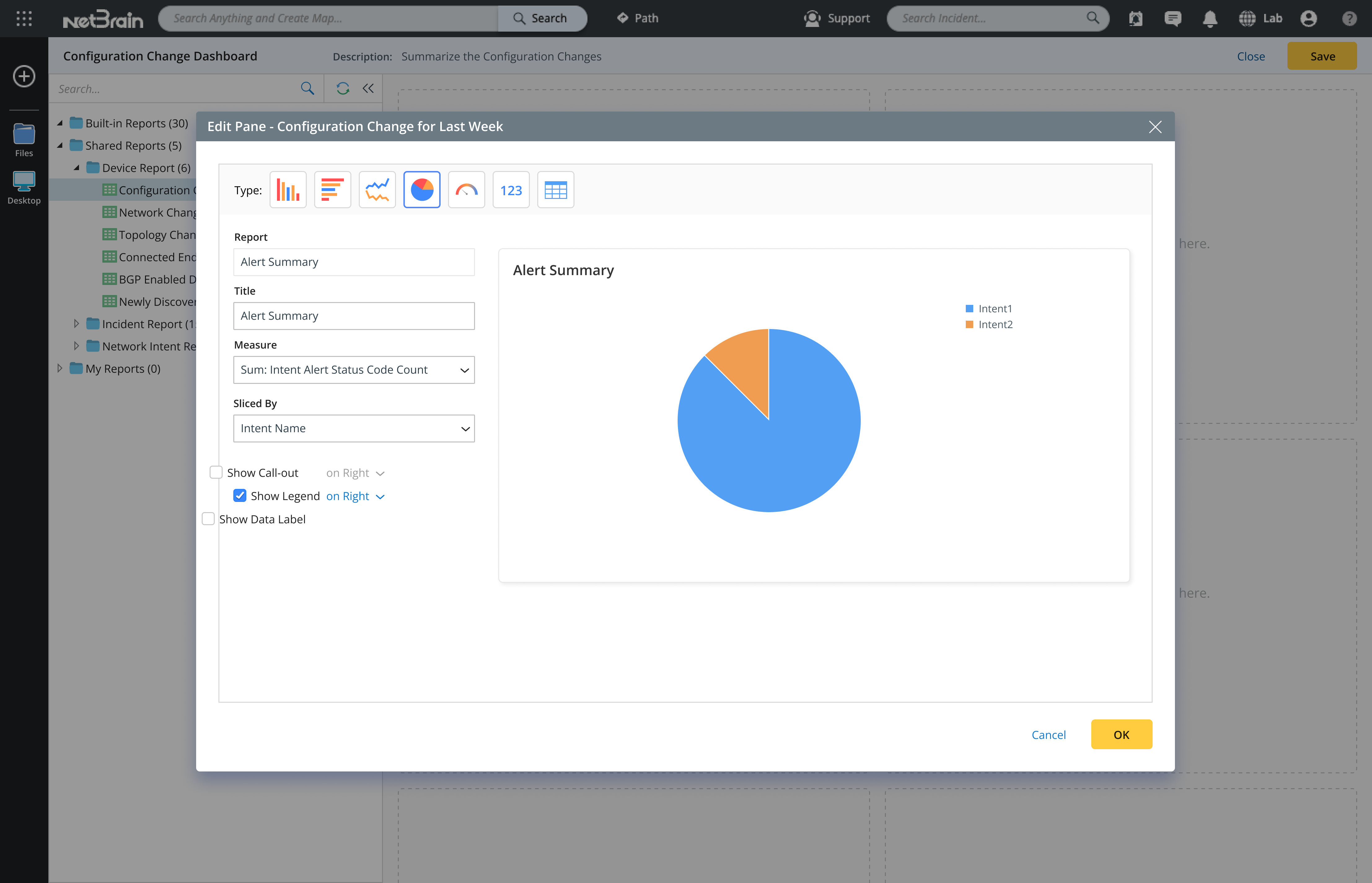Select the Network Change report item

(x=157, y=212)
